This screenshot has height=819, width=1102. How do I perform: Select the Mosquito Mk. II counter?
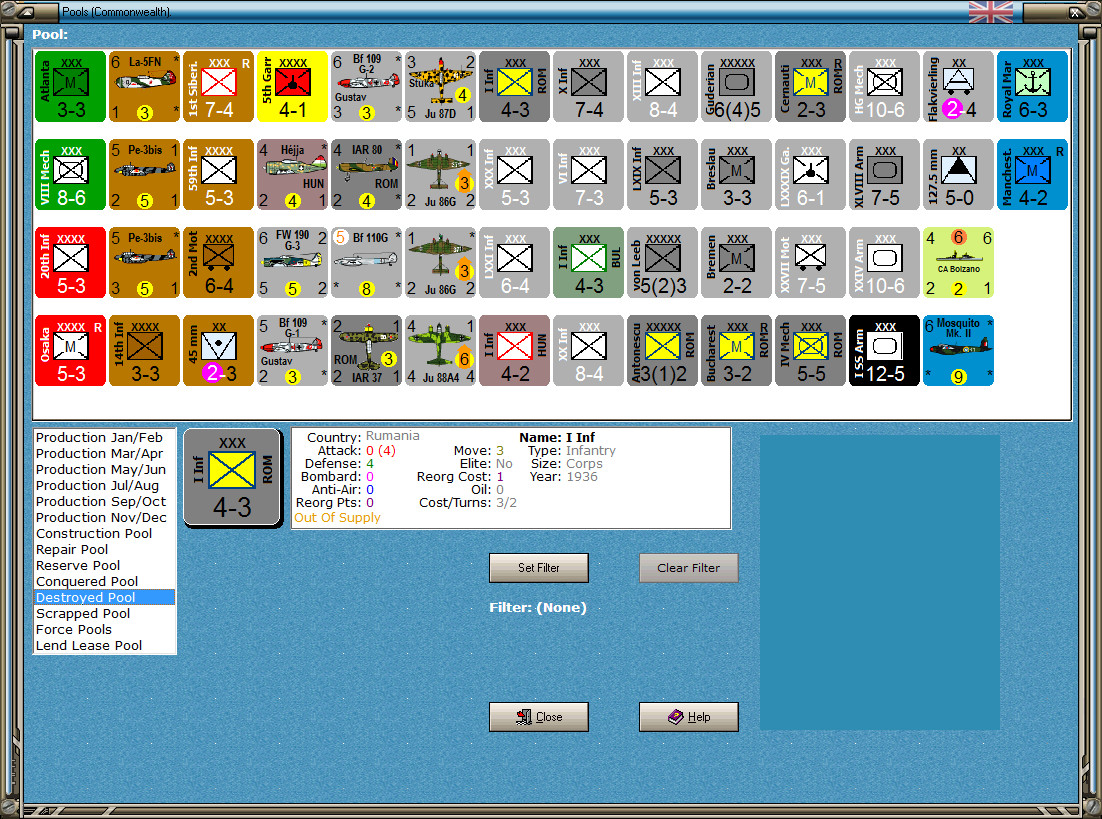coord(958,350)
